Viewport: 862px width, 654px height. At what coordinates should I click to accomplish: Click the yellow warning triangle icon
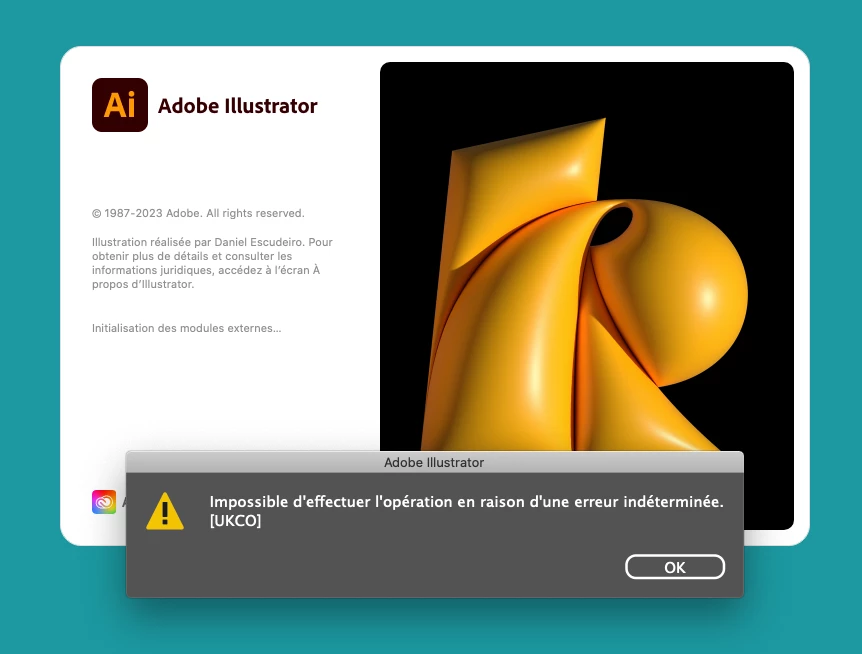pos(165,511)
